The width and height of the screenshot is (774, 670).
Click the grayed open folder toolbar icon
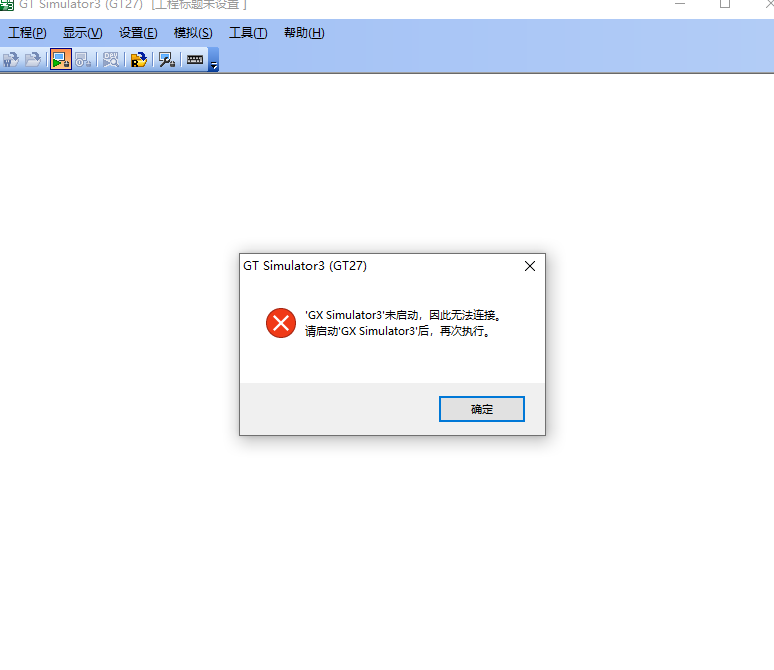pos(33,60)
